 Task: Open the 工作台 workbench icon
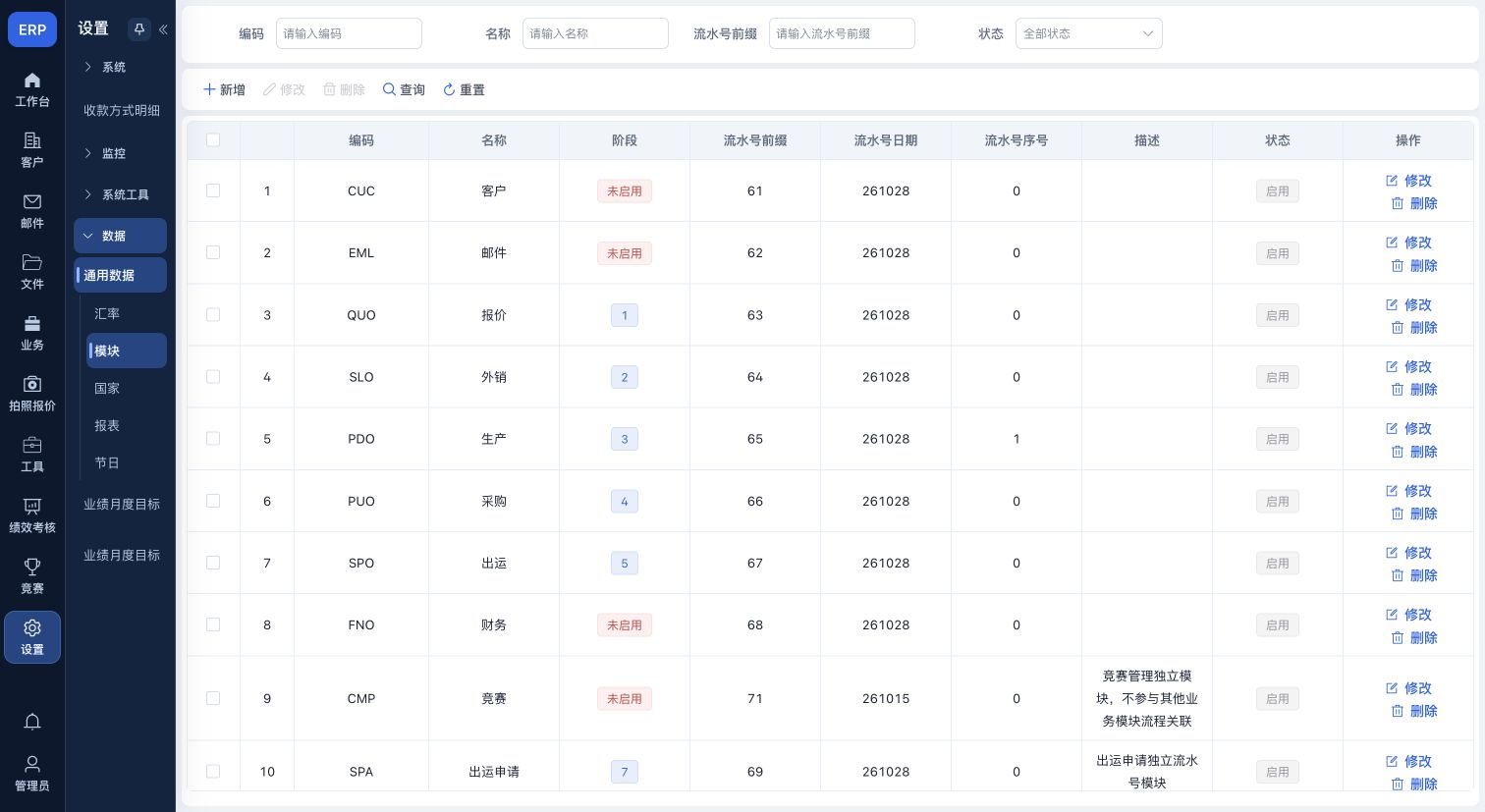[32, 89]
